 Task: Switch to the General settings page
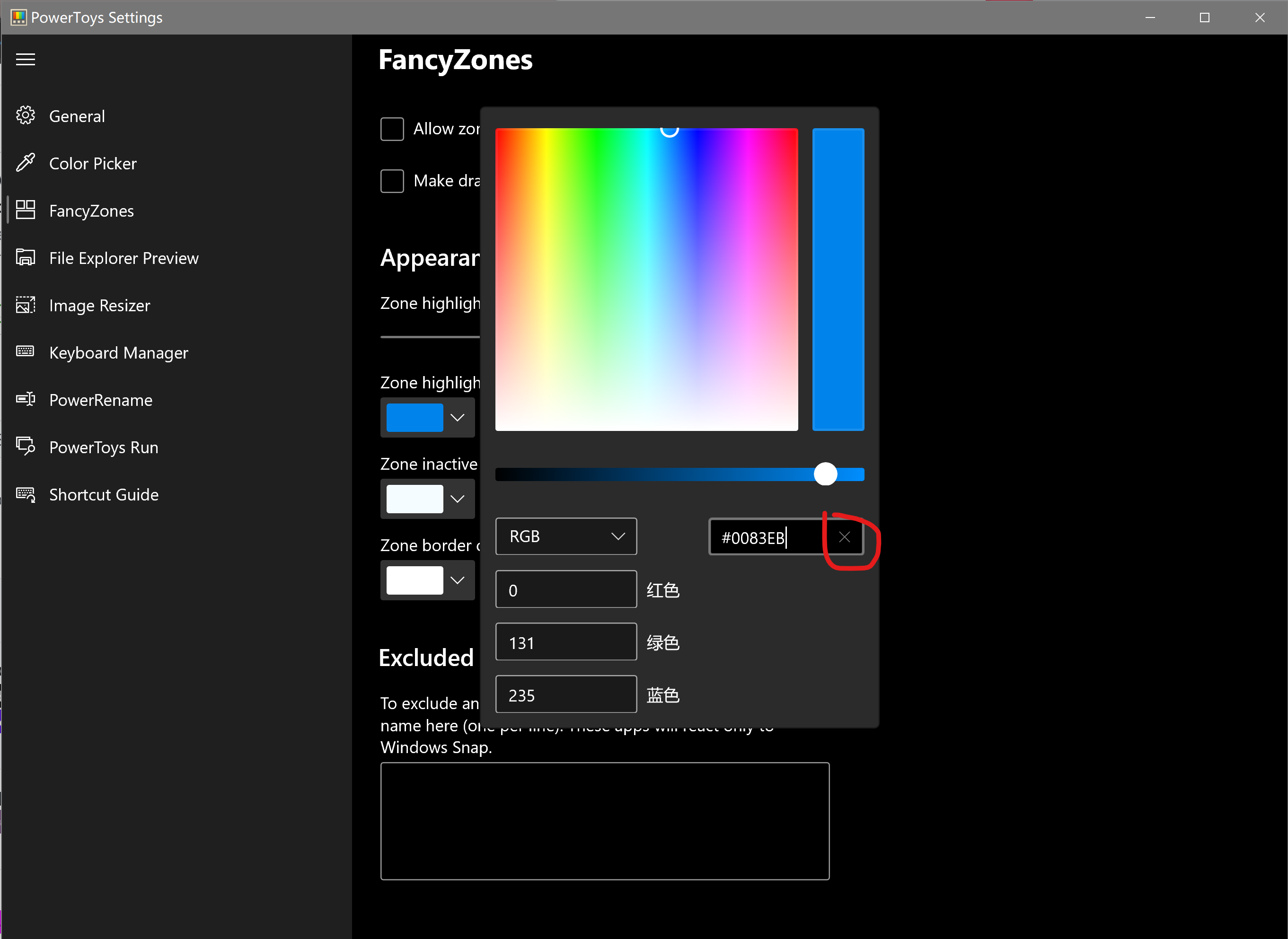click(x=77, y=115)
